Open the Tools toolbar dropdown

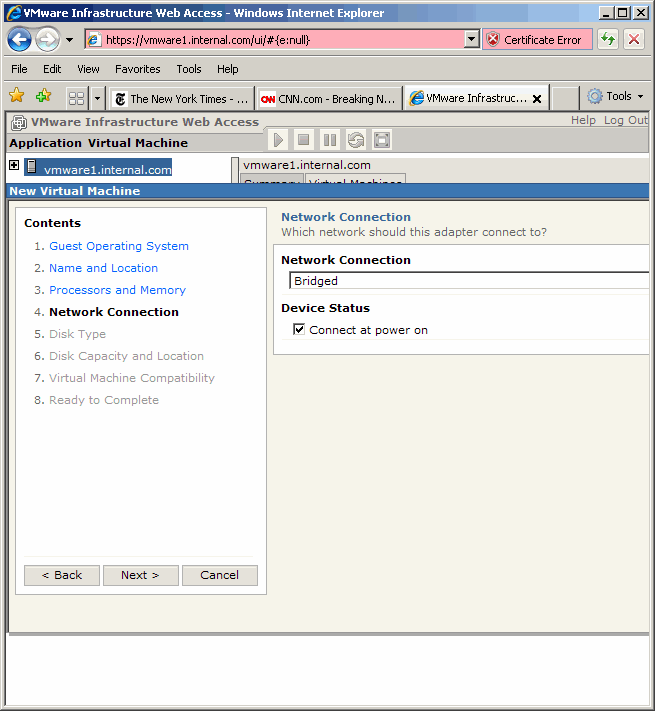615,97
